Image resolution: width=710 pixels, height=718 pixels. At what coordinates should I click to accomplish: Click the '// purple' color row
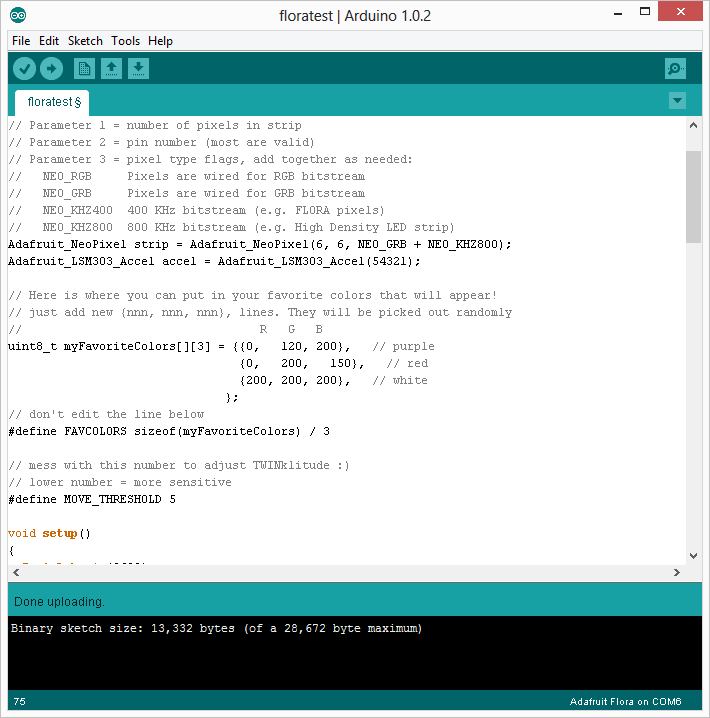point(221,346)
